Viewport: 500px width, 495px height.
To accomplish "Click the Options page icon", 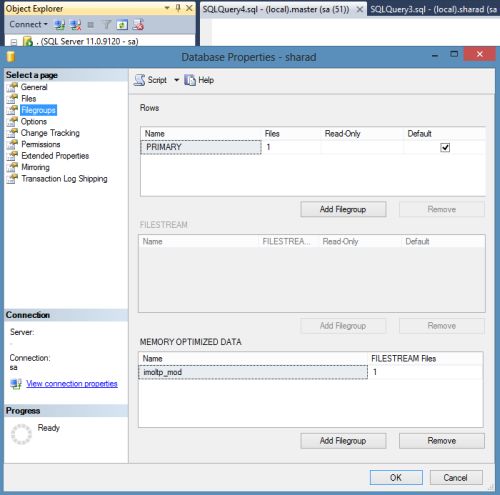I will pos(12,121).
